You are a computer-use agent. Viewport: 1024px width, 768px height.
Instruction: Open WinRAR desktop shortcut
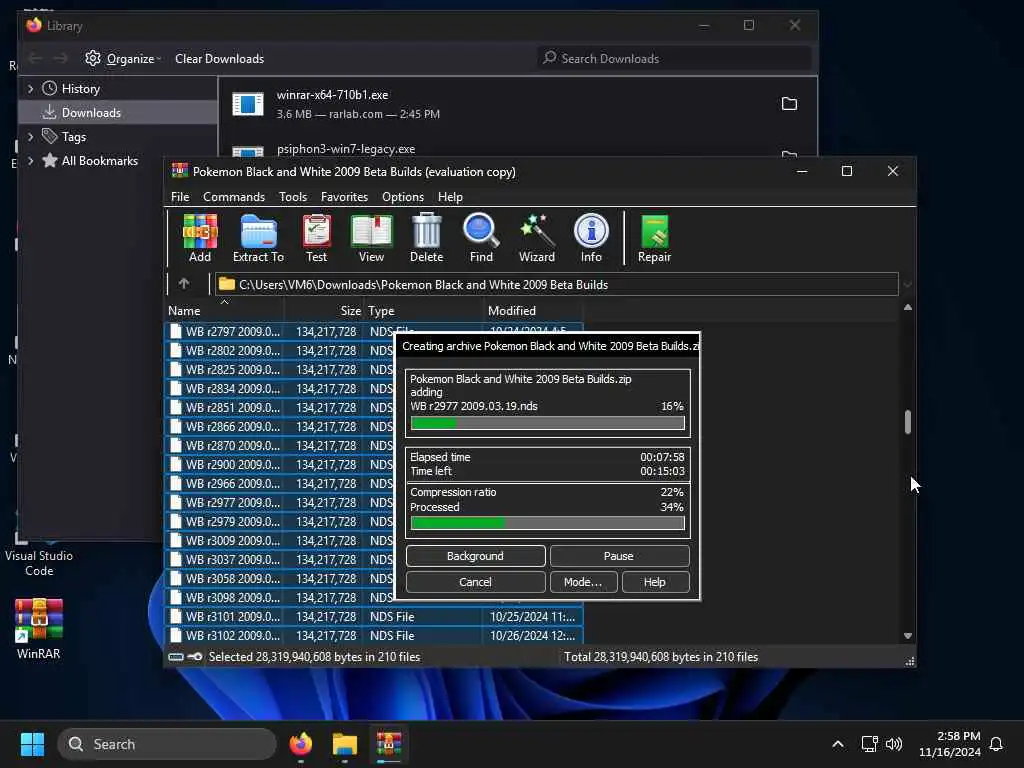(39, 629)
